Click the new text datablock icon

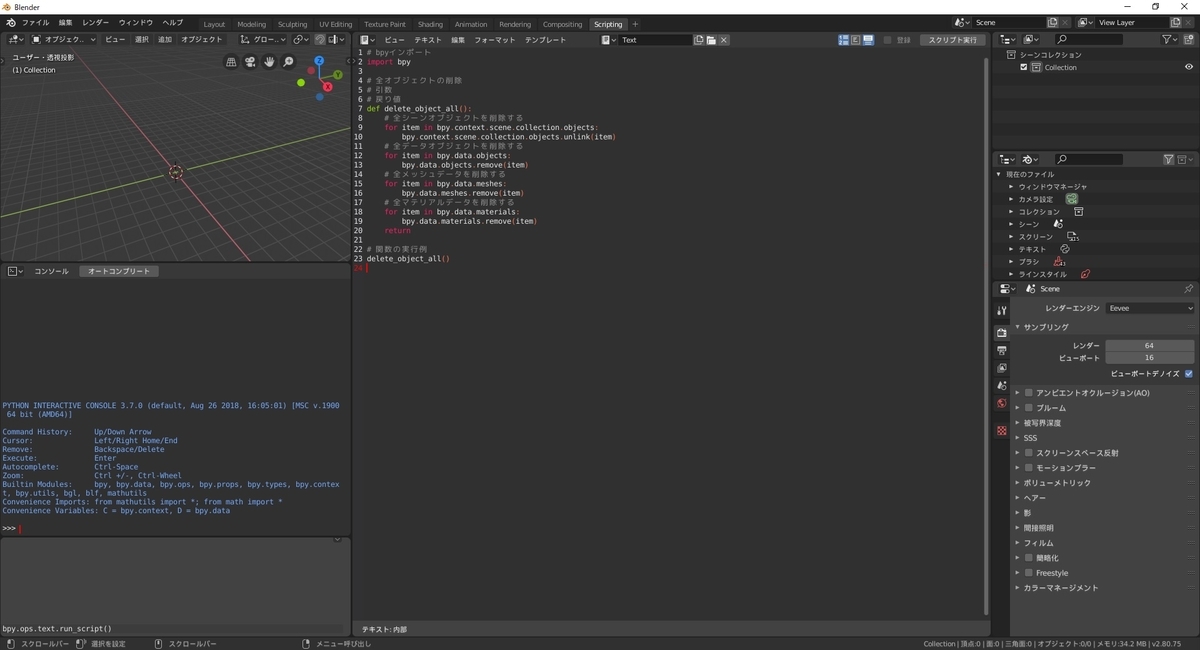(698, 40)
